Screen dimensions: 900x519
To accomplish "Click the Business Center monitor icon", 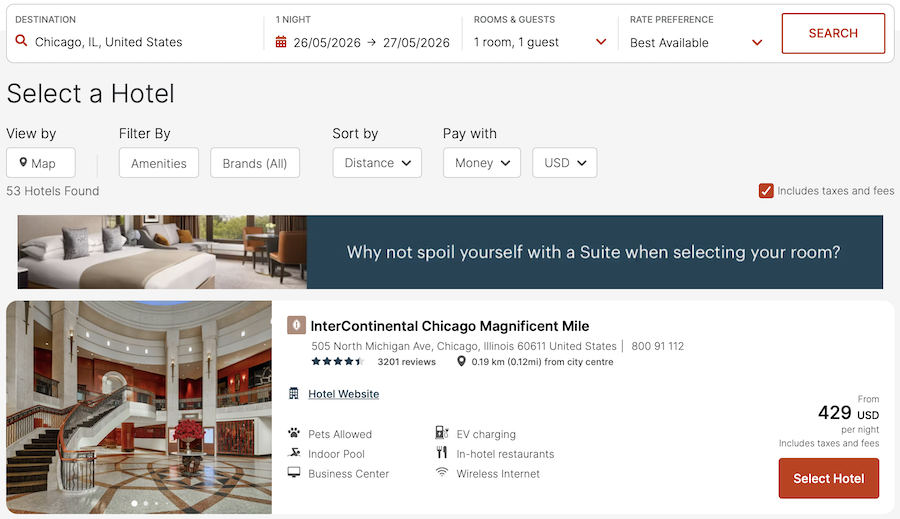I will 294,472.
